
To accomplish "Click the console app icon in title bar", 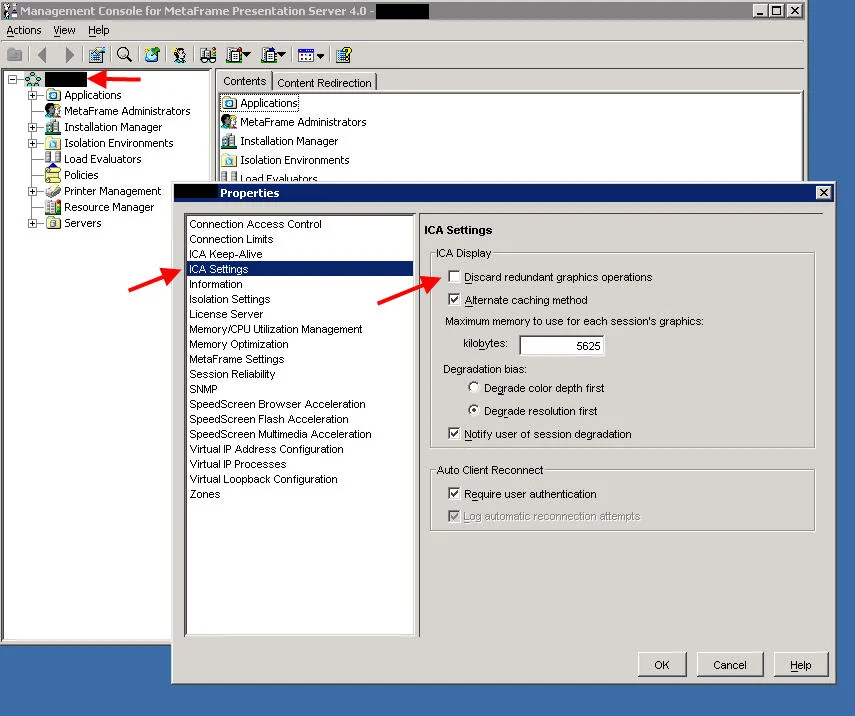I will click(10, 10).
